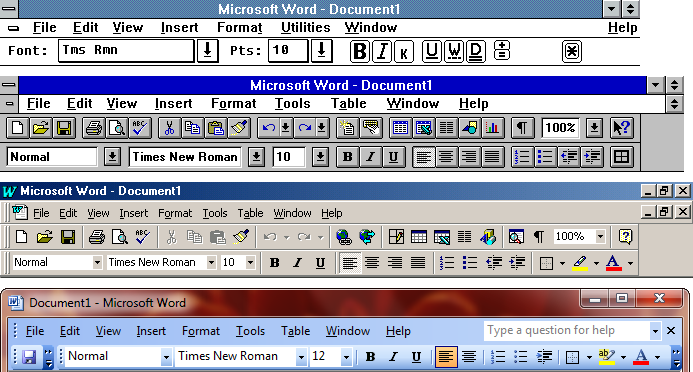Image resolution: width=693 pixels, height=372 pixels.
Task: Toggle word underline W in Tms Rmn ribbon
Action: click(x=454, y=51)
